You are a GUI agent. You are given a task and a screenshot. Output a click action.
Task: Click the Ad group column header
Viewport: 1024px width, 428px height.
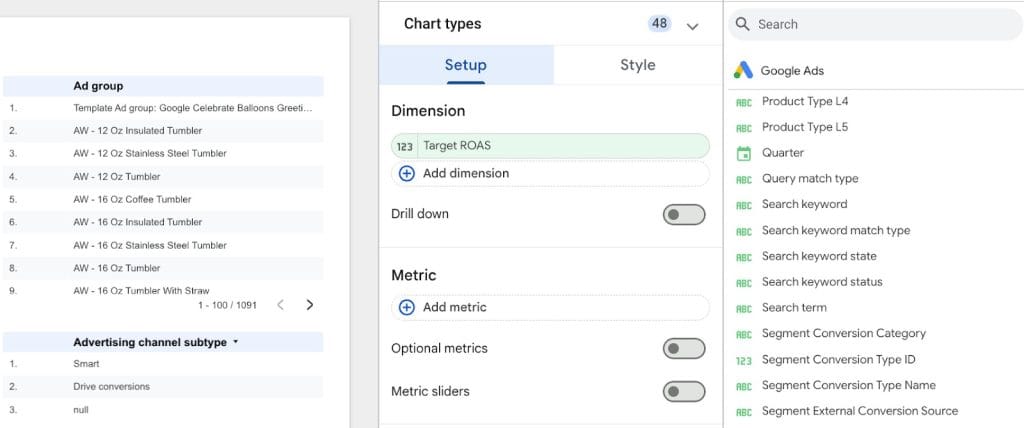tap(98, 86)
